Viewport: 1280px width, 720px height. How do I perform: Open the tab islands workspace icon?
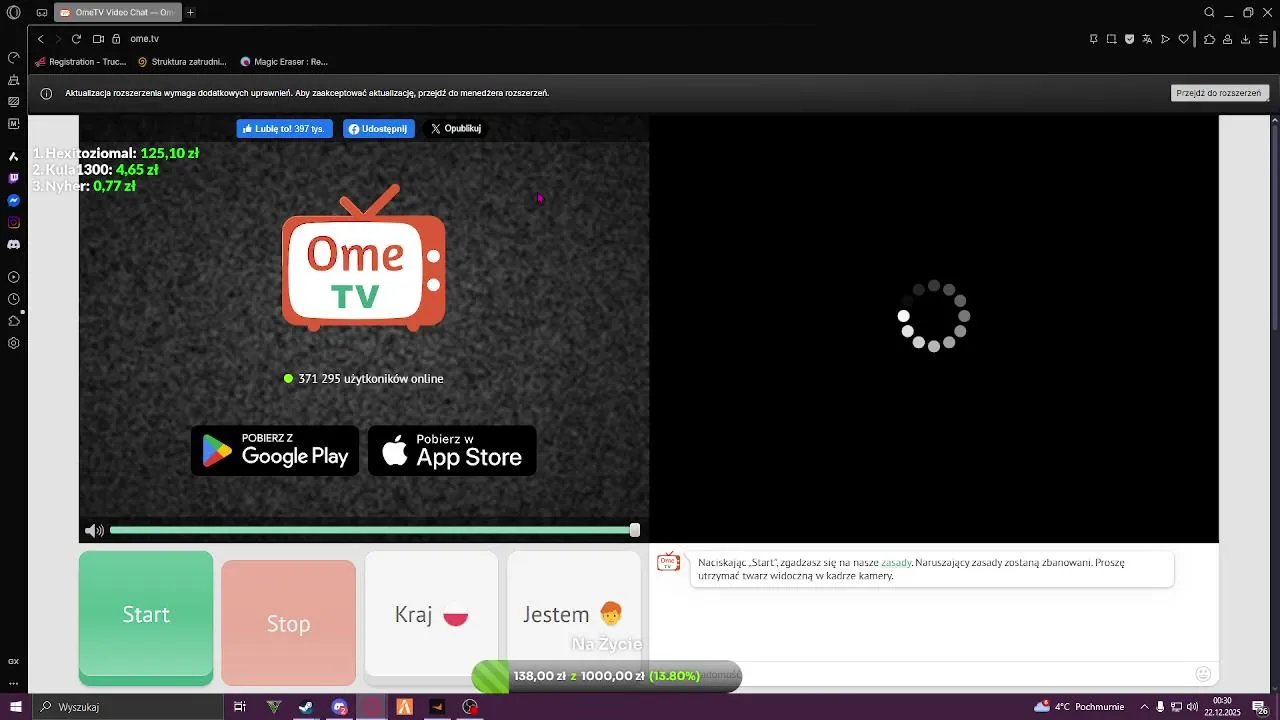tap(41, 13)
